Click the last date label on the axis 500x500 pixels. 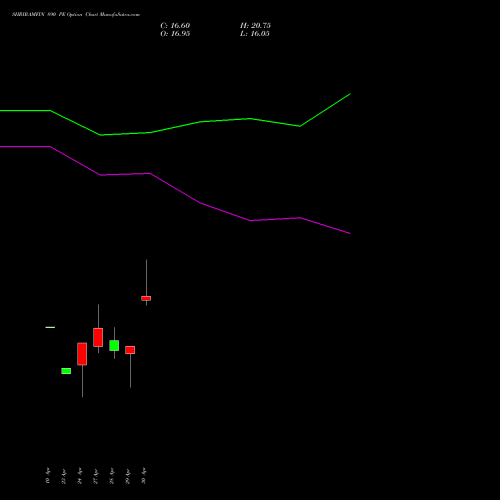point(144,475)
